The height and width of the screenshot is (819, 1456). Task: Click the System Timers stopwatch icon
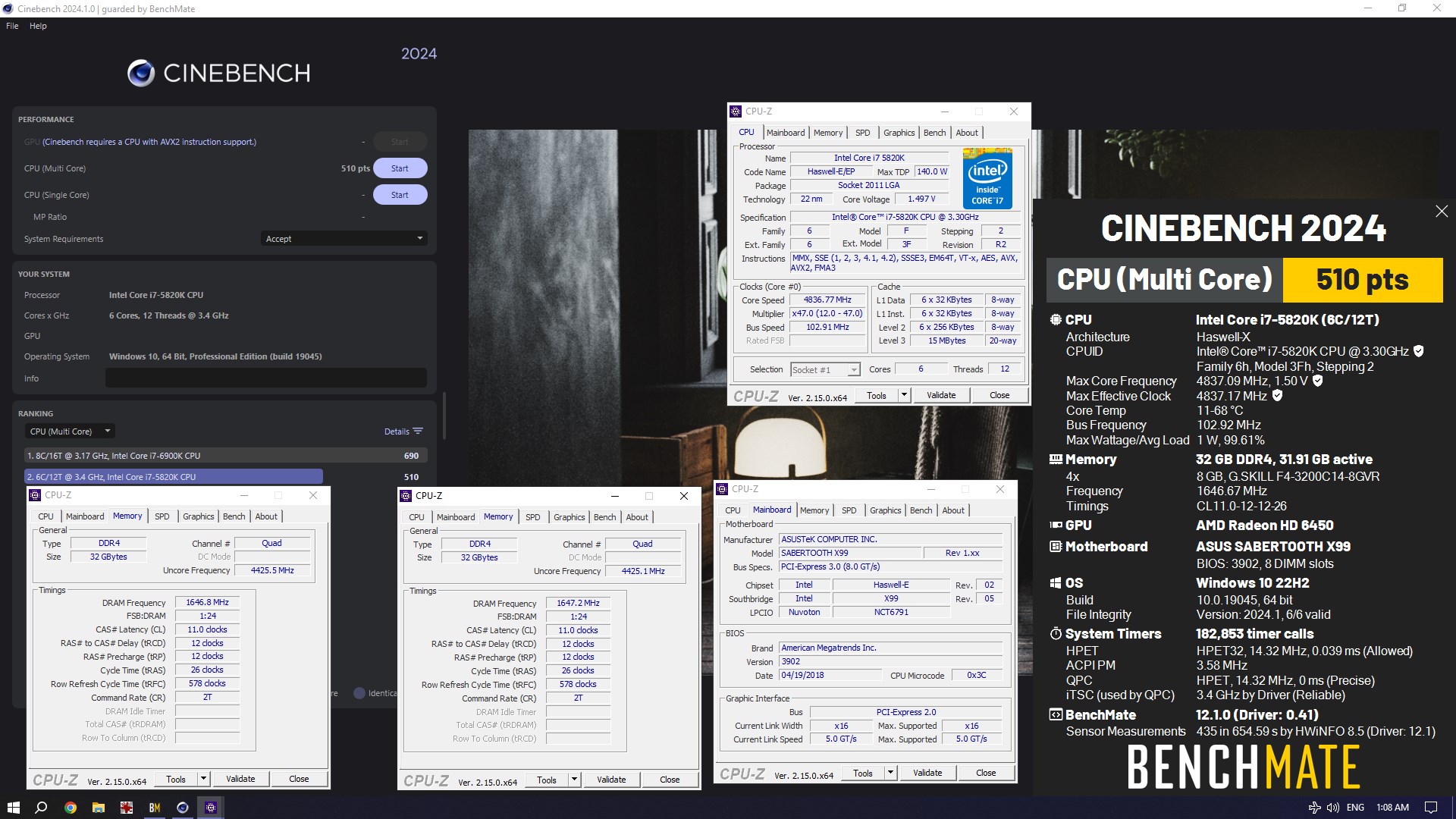pyautogui.click(x=1055, y=634)
